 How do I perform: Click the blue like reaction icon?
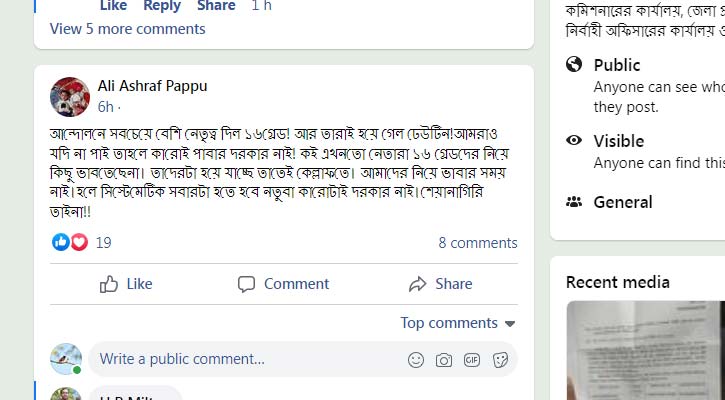coord(61,242)
